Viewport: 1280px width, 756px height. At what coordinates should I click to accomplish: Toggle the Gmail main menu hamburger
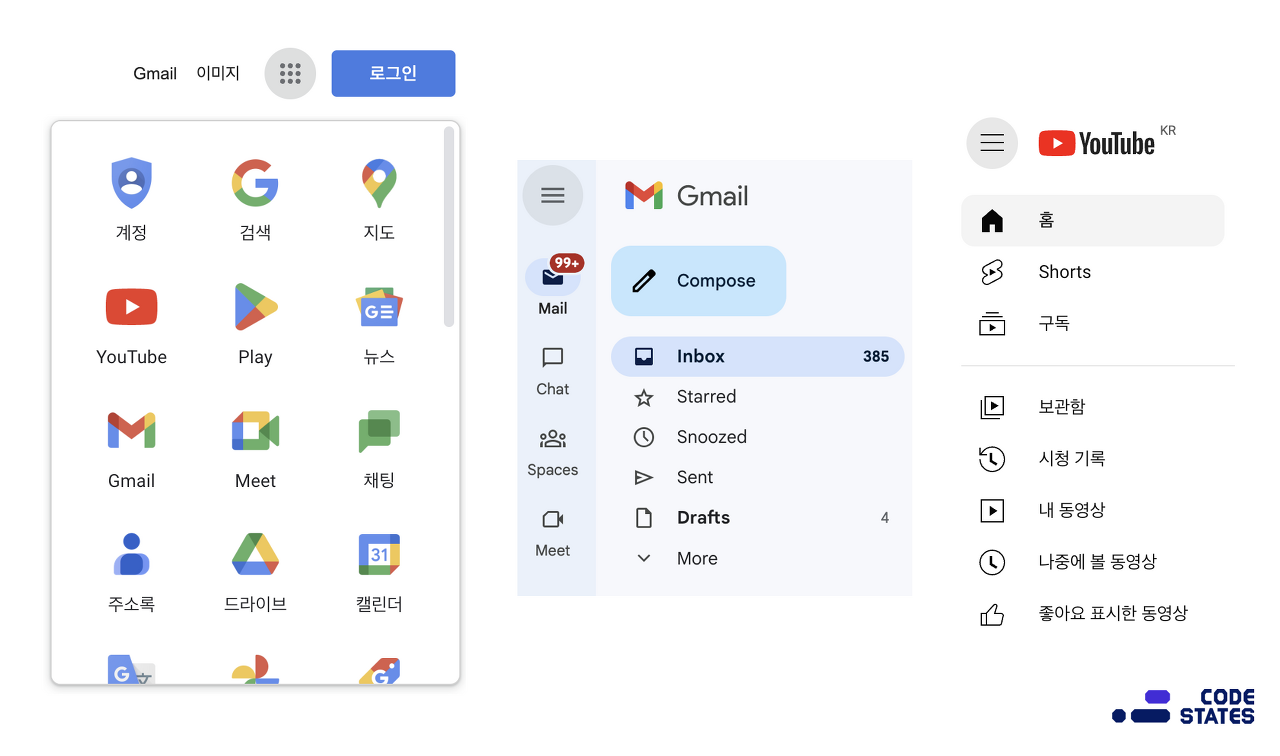click(x=553, y=195)
